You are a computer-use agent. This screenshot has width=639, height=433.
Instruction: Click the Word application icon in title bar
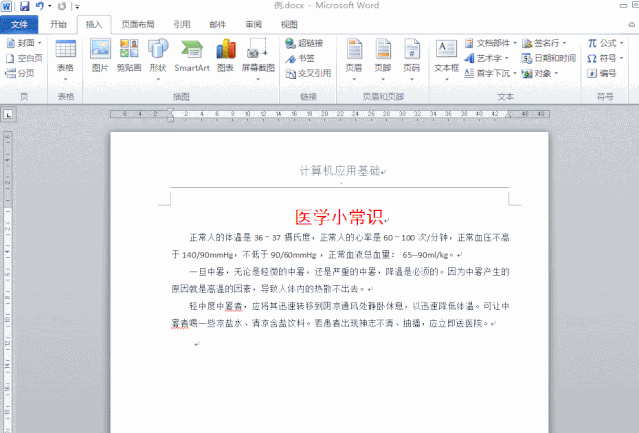(7, 6)
